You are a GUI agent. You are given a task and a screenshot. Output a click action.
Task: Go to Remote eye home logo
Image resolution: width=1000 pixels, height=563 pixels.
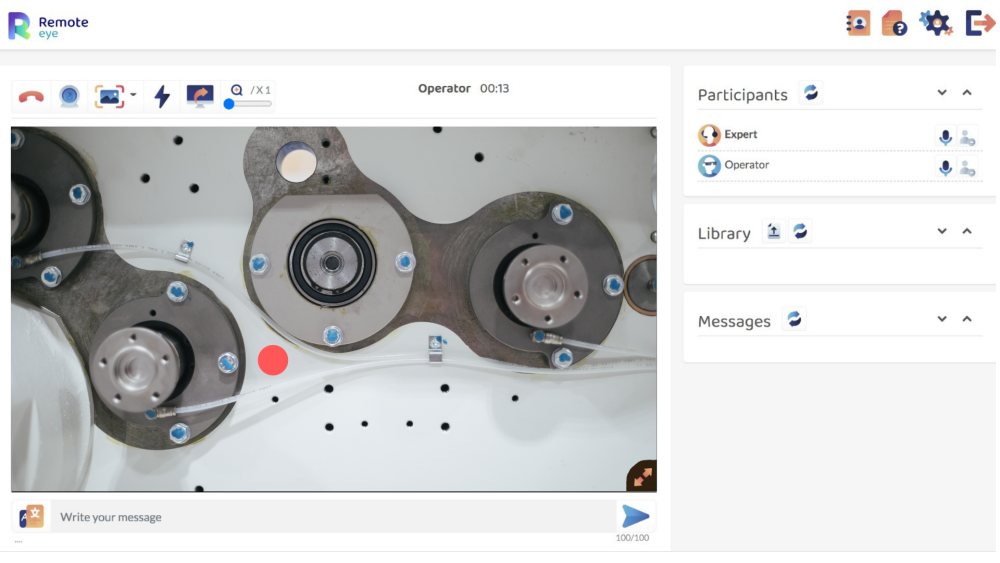[x=48, y=26]
